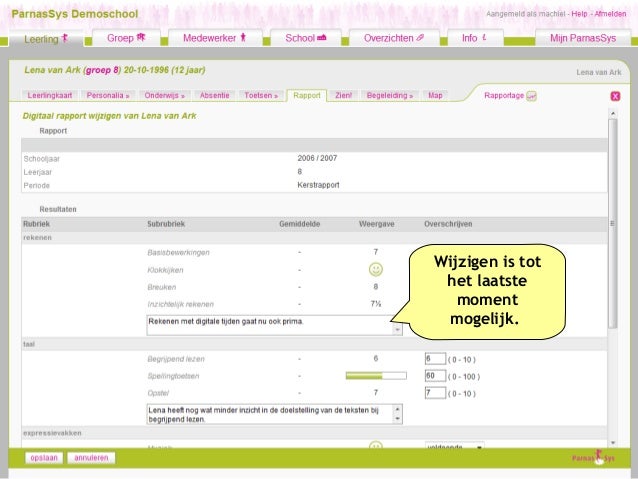Image resolution: width=638 pixels, height=479 pixels.
Task: Click the Opstel override field
Action: point(435,393)
